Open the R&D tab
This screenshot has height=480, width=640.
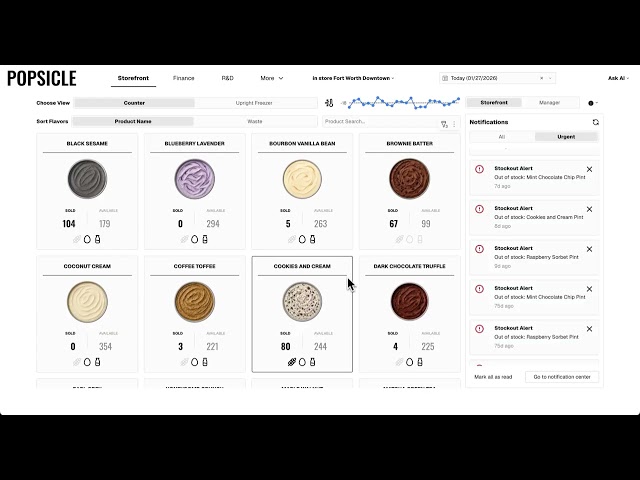(227, 78)
